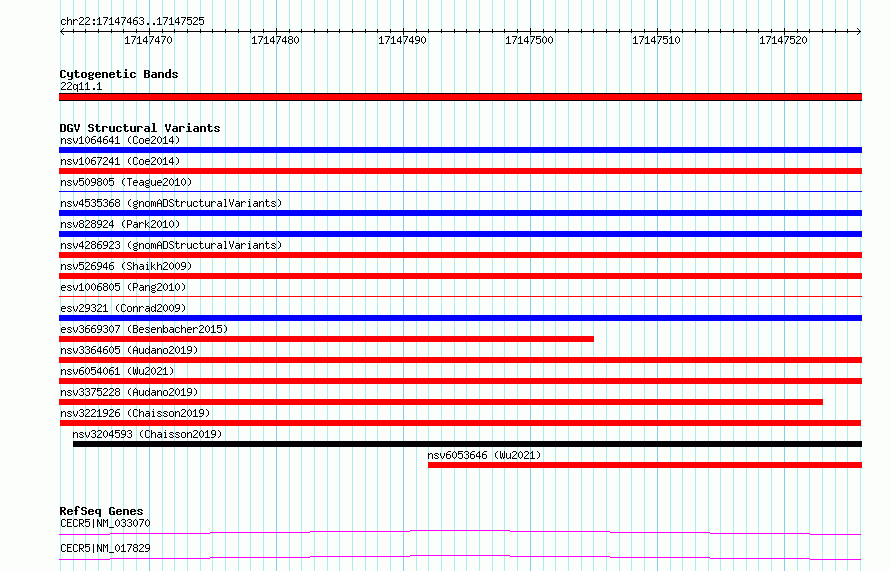The image size is (890, 571).
Task: Select the red nsv3375228 variant bar
Action: (x=441, y=402)
